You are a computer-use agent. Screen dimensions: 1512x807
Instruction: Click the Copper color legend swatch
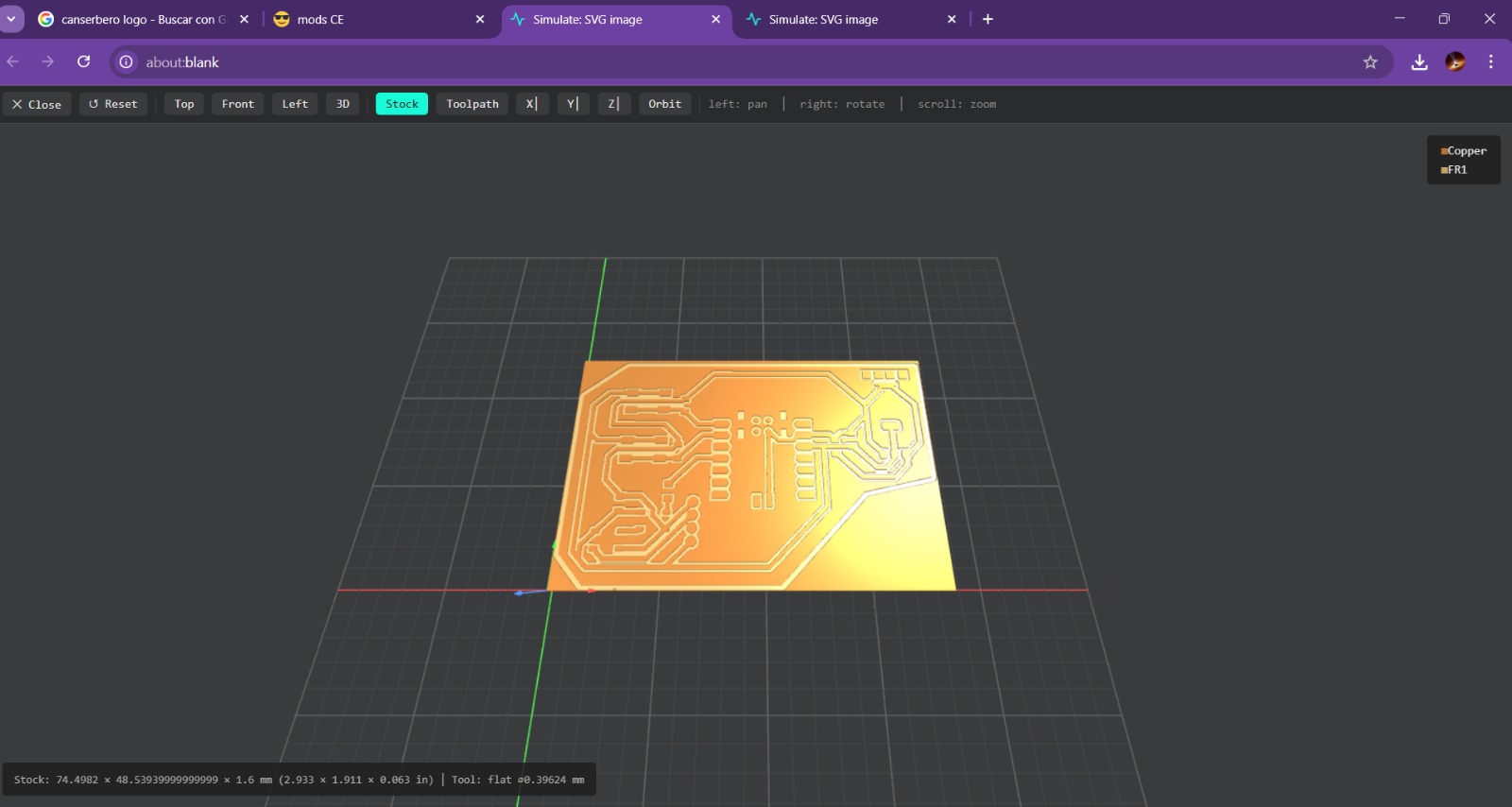(1444, 151)
